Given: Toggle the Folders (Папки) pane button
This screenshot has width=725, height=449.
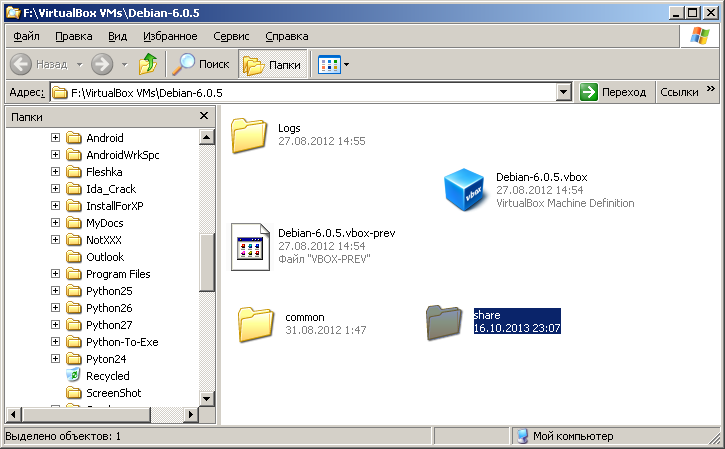Looking at the screenshot, I should click(x=272, y=65).
